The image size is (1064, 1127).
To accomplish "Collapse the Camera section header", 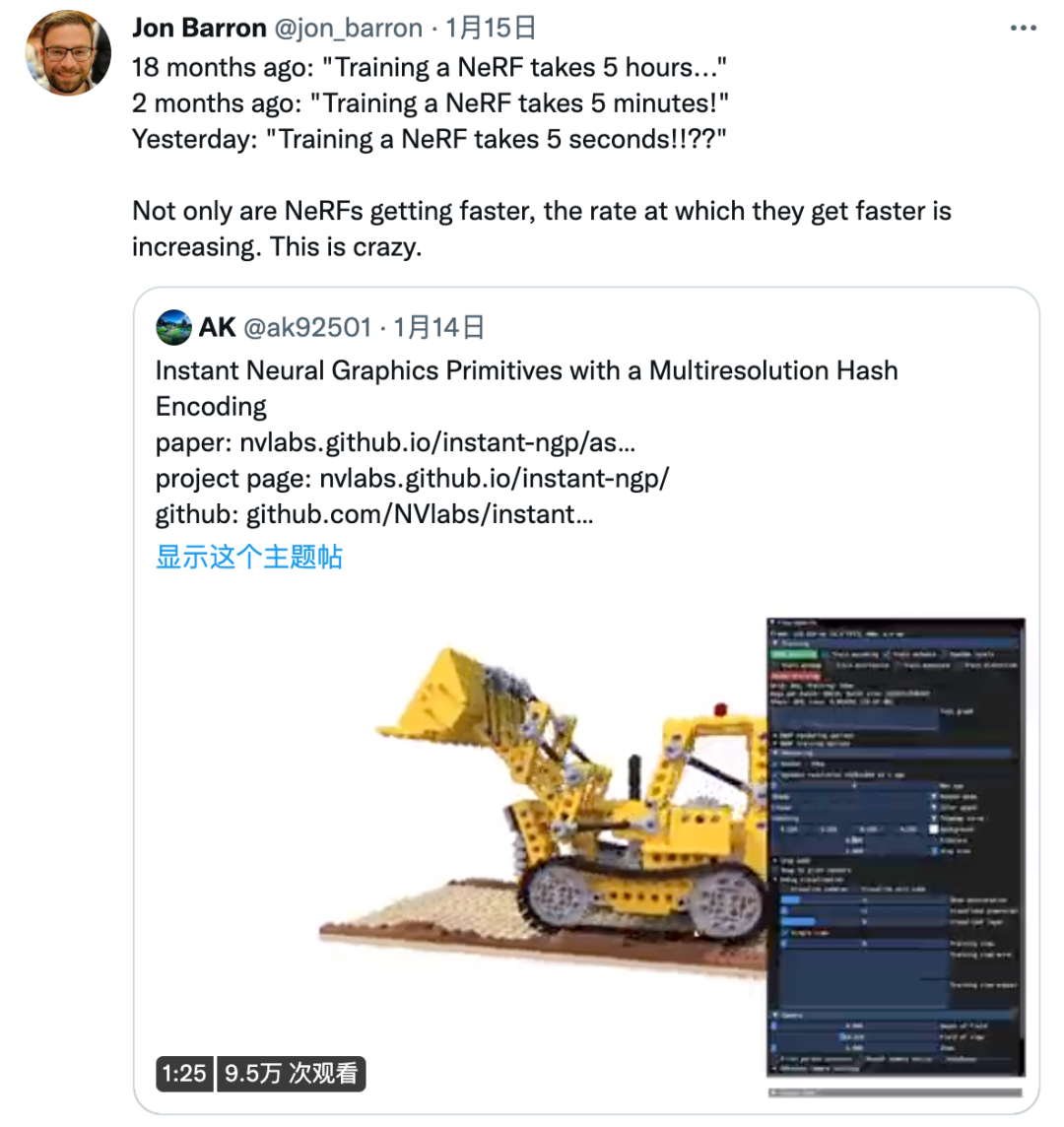I will [x=778, y=1015].
